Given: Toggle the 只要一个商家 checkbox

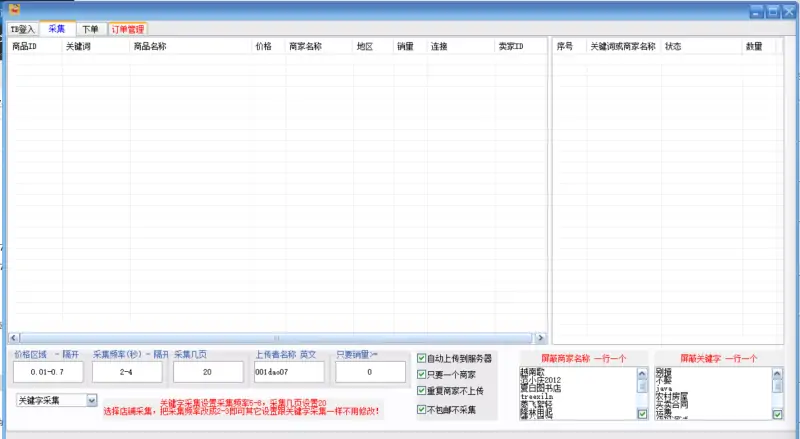Looking at the screenshot, I should (x=421, y=375).
